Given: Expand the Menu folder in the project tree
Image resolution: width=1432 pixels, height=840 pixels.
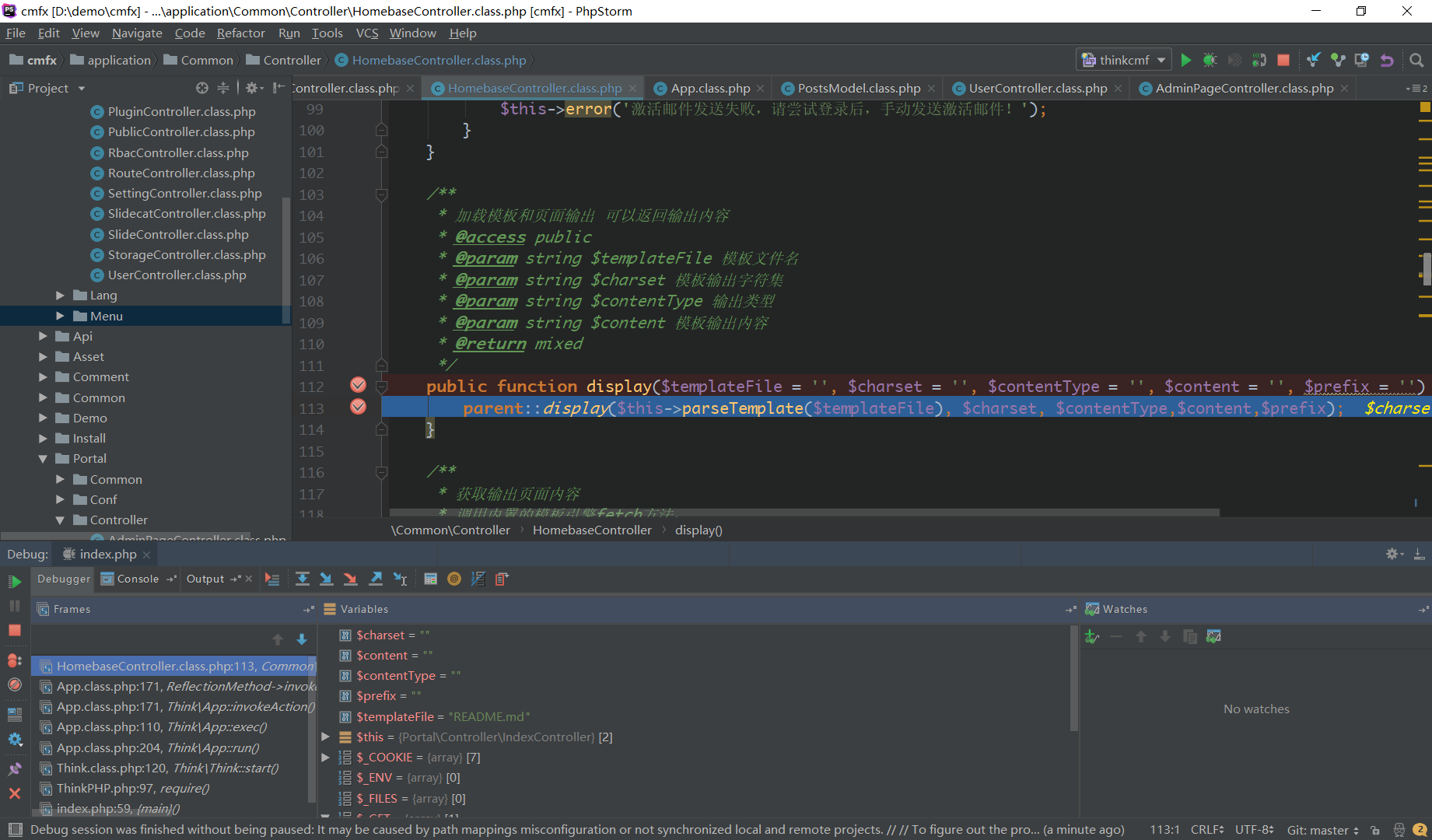Looking at the screenshot, I should (60, 316).
